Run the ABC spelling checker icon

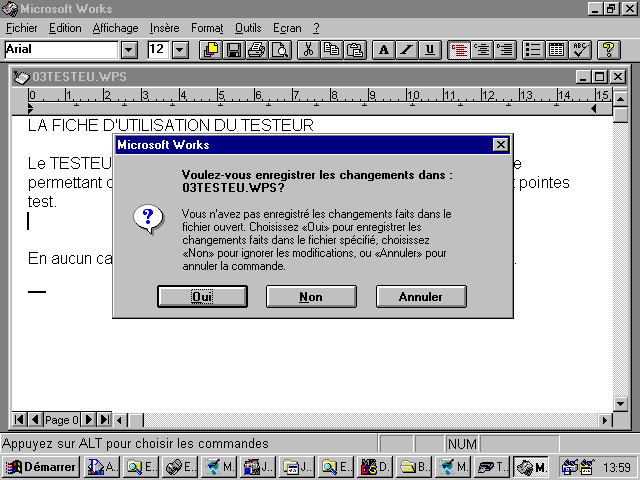tap(580, 50)
